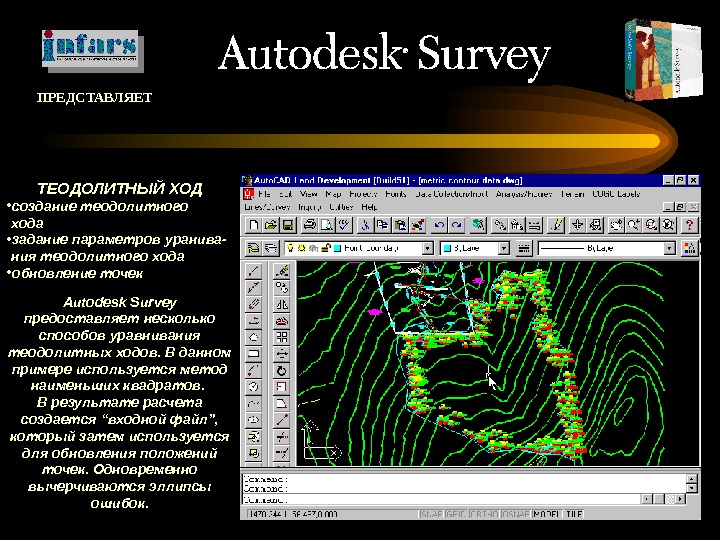Open the File menu
This screenshot has width=720, height=540.
(264, 194)
